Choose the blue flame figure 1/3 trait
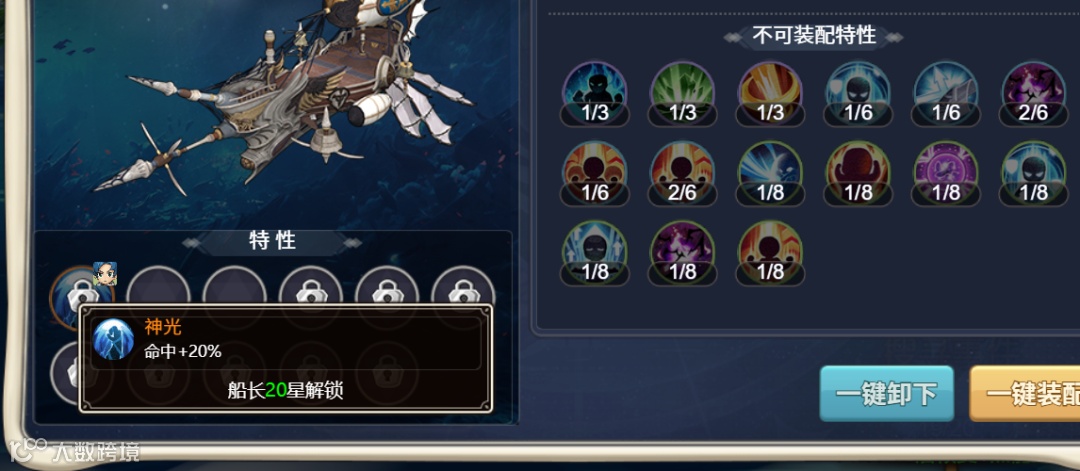The image size is (1080, 471). 595,94
